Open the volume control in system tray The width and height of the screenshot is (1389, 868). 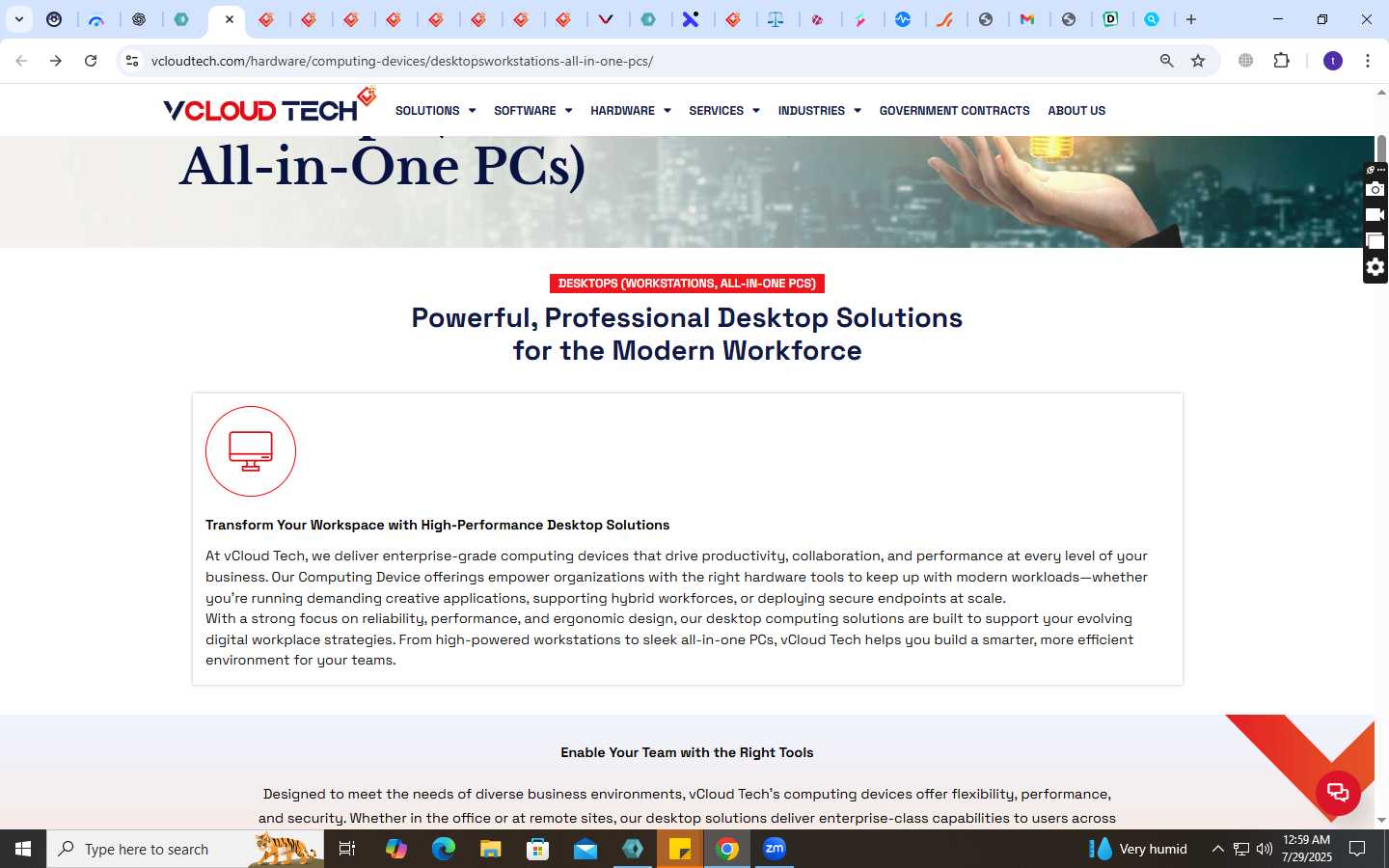pos(1265,849)
